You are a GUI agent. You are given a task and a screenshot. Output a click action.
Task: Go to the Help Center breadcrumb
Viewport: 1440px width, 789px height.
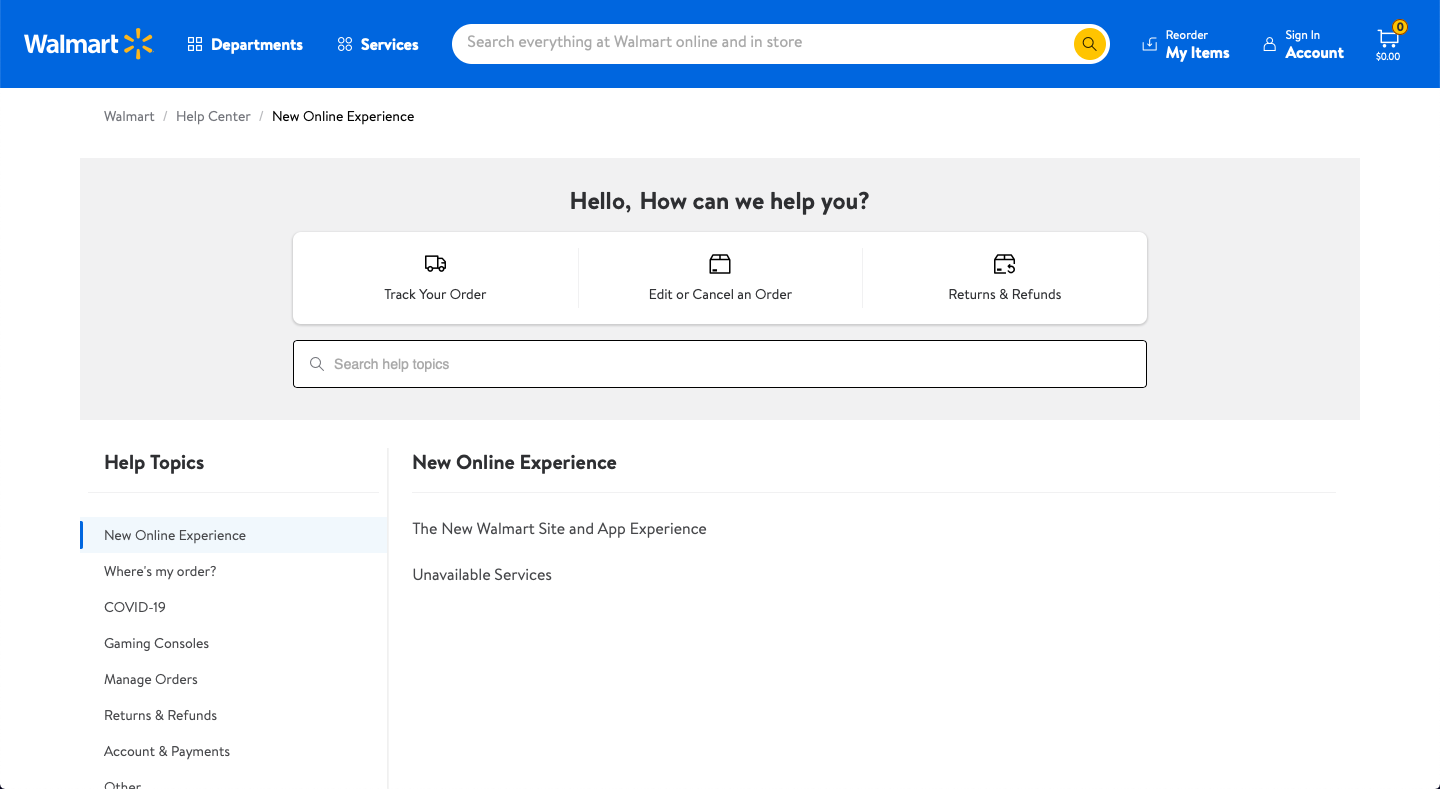click(213, 116)
